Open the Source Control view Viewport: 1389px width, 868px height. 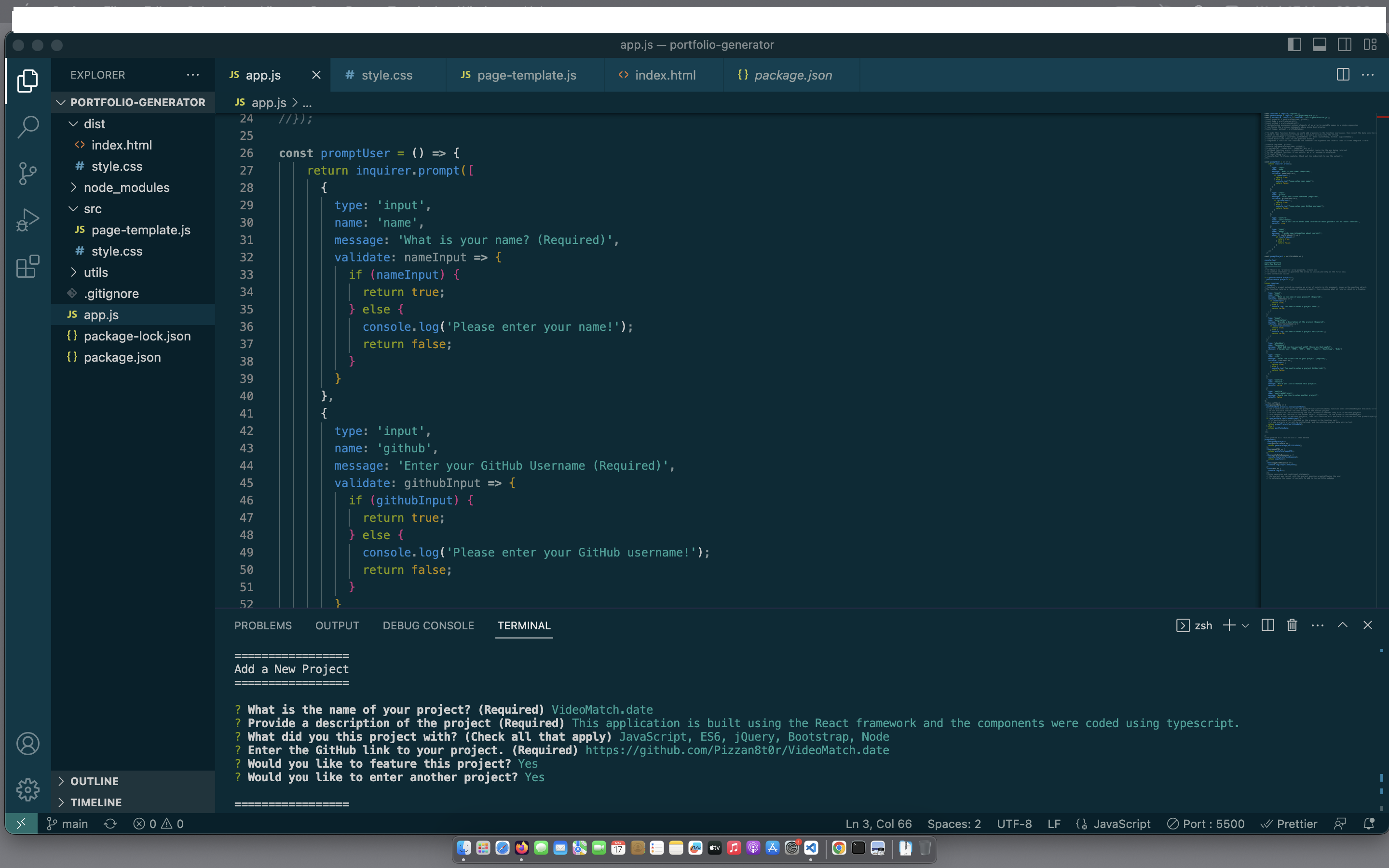coord(27,173)
